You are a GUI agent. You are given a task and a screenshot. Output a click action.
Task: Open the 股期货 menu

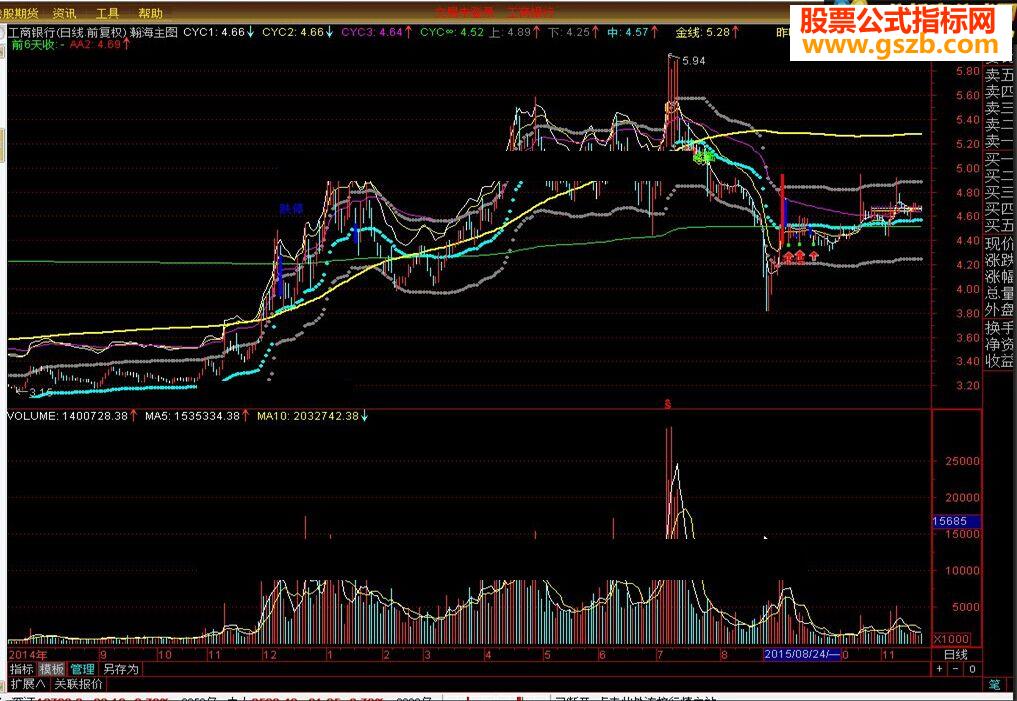pyautogui.click(x=18, y=13)
